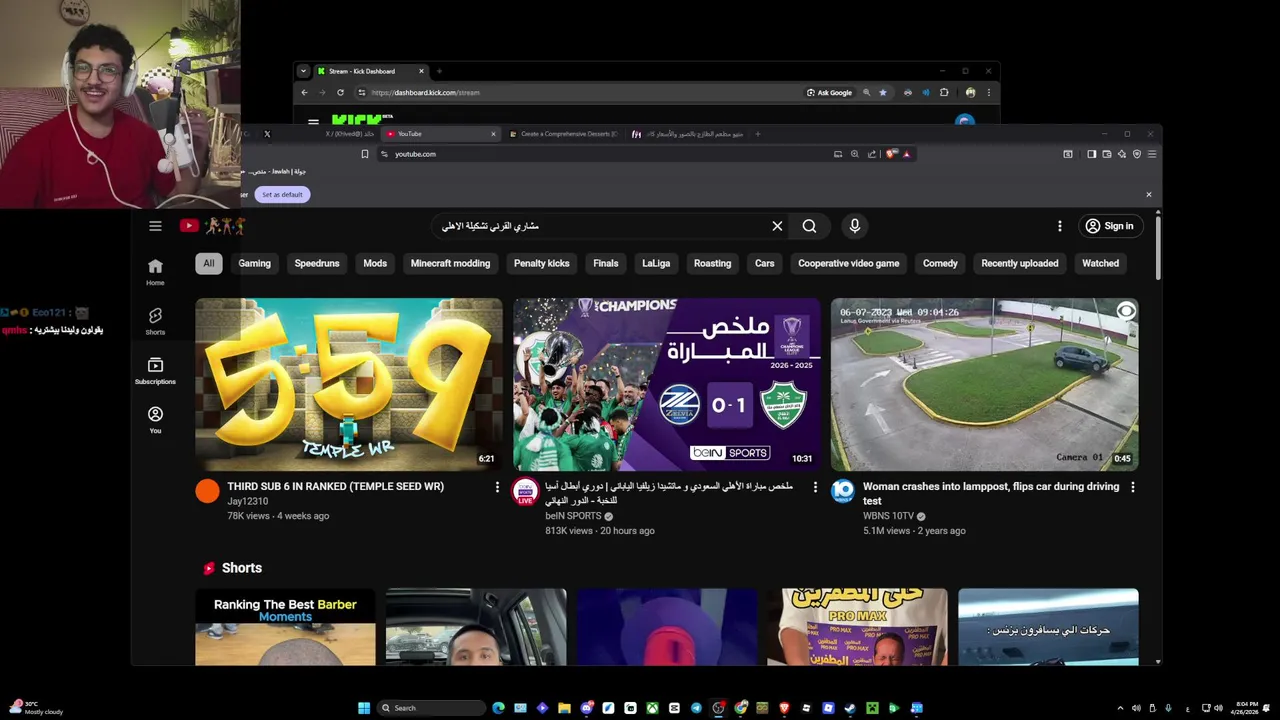Click Ask Google in Kick window

pos(829,92)
